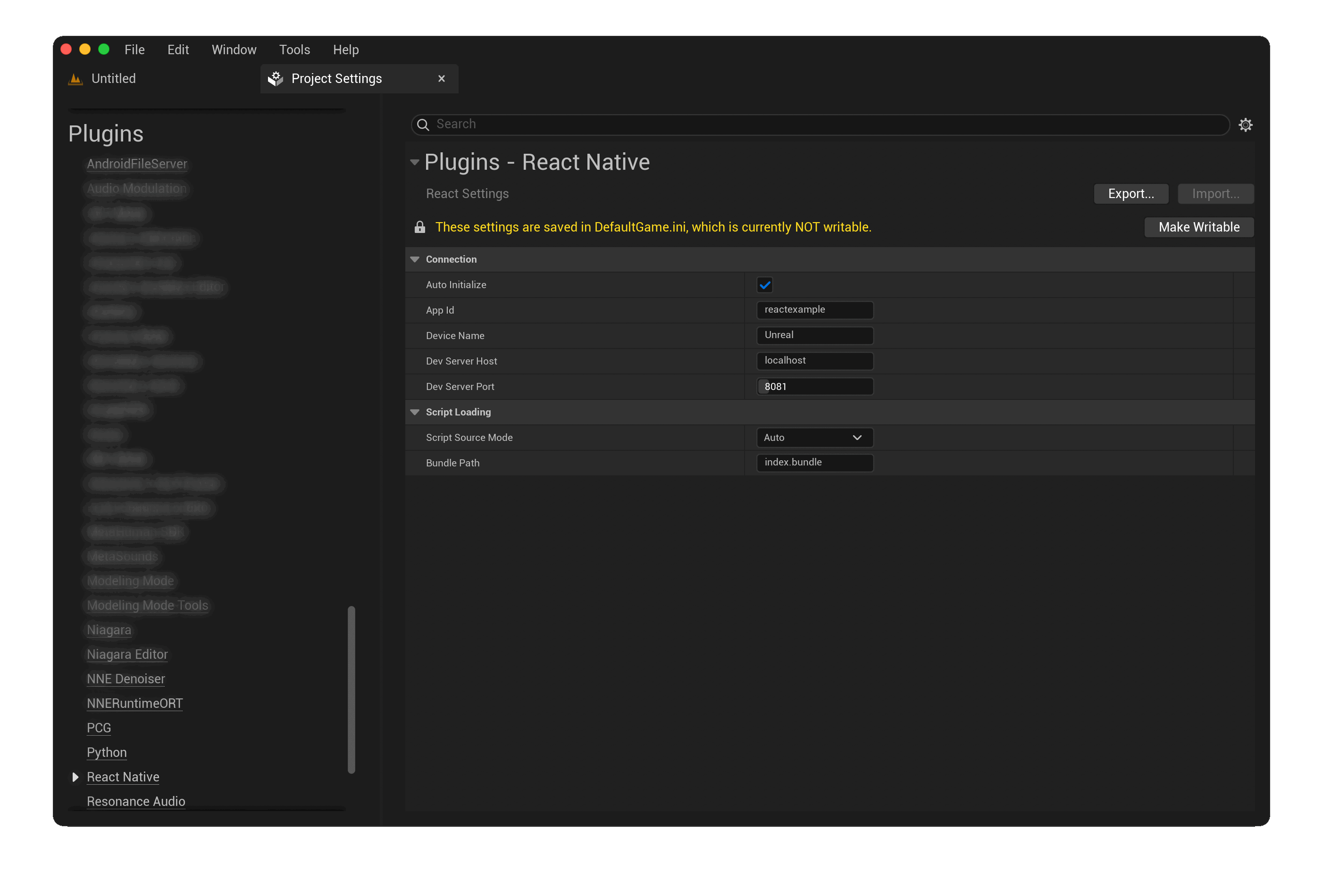Select Python in plugin list
Screen dimensions: 1323x896
click(x=107, y=753)
